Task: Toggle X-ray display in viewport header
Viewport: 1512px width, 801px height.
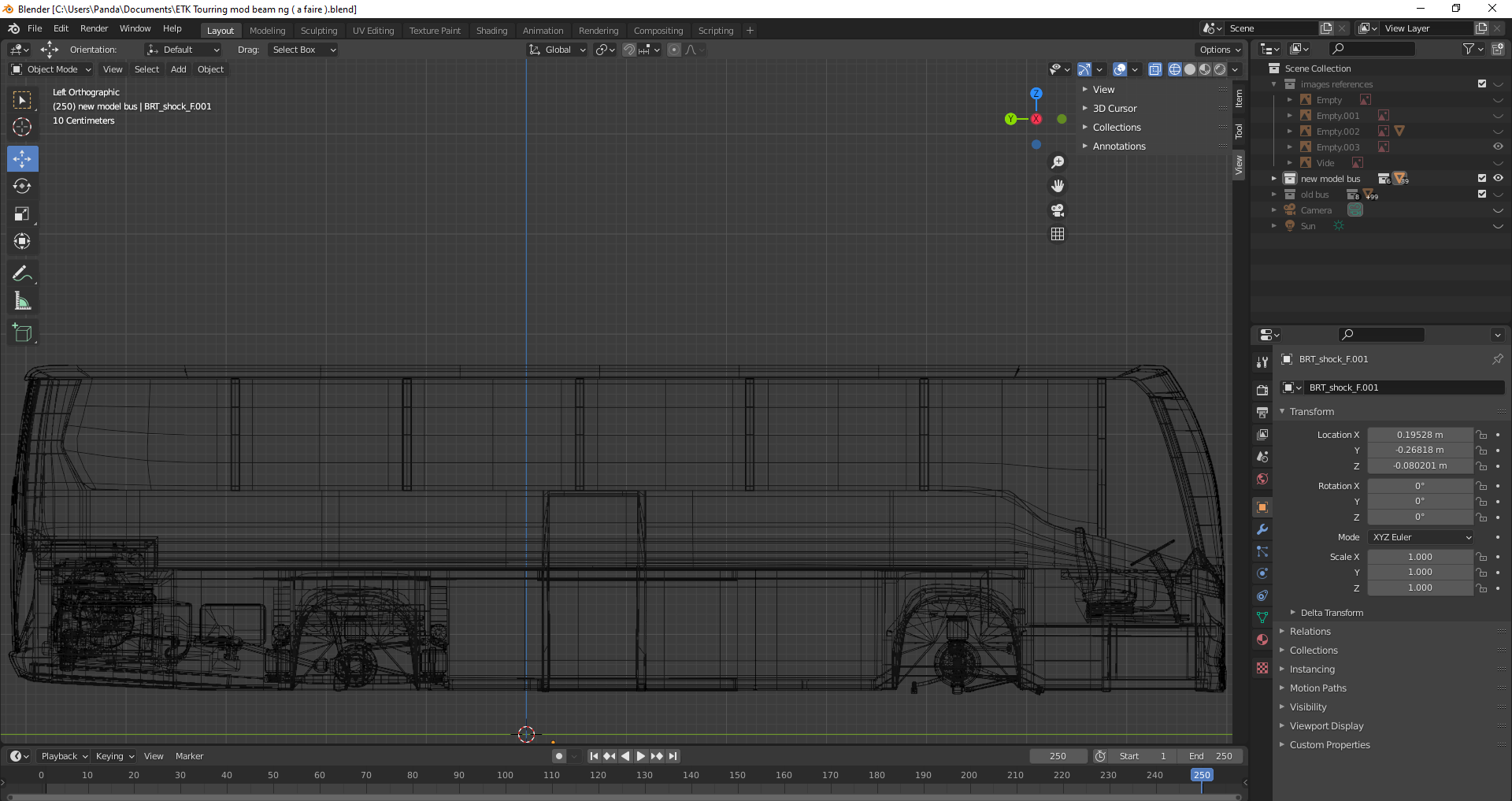Action: click(1155, 69)
